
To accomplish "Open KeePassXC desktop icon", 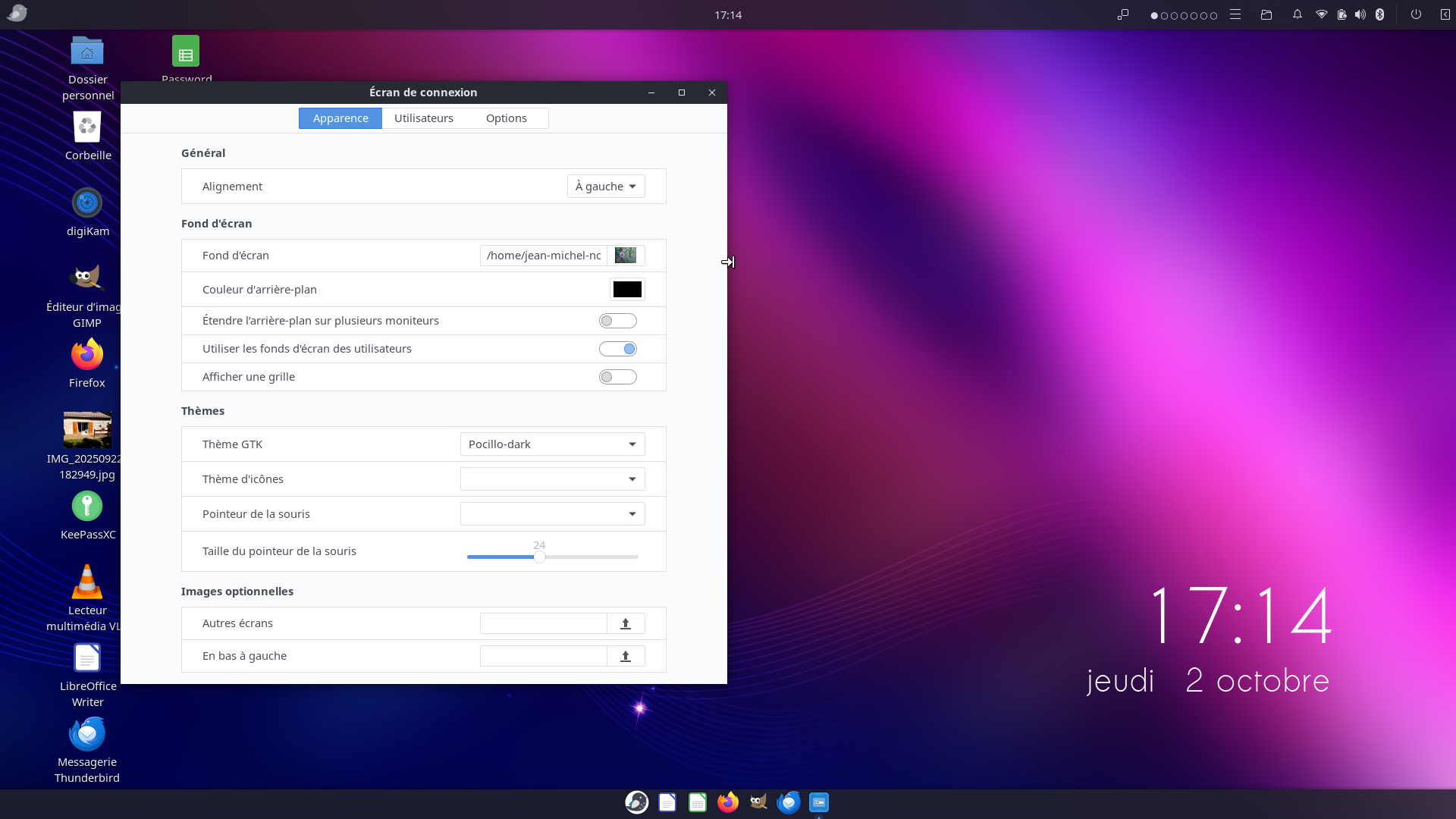I will pyautogui.click(x=87, y=507).
